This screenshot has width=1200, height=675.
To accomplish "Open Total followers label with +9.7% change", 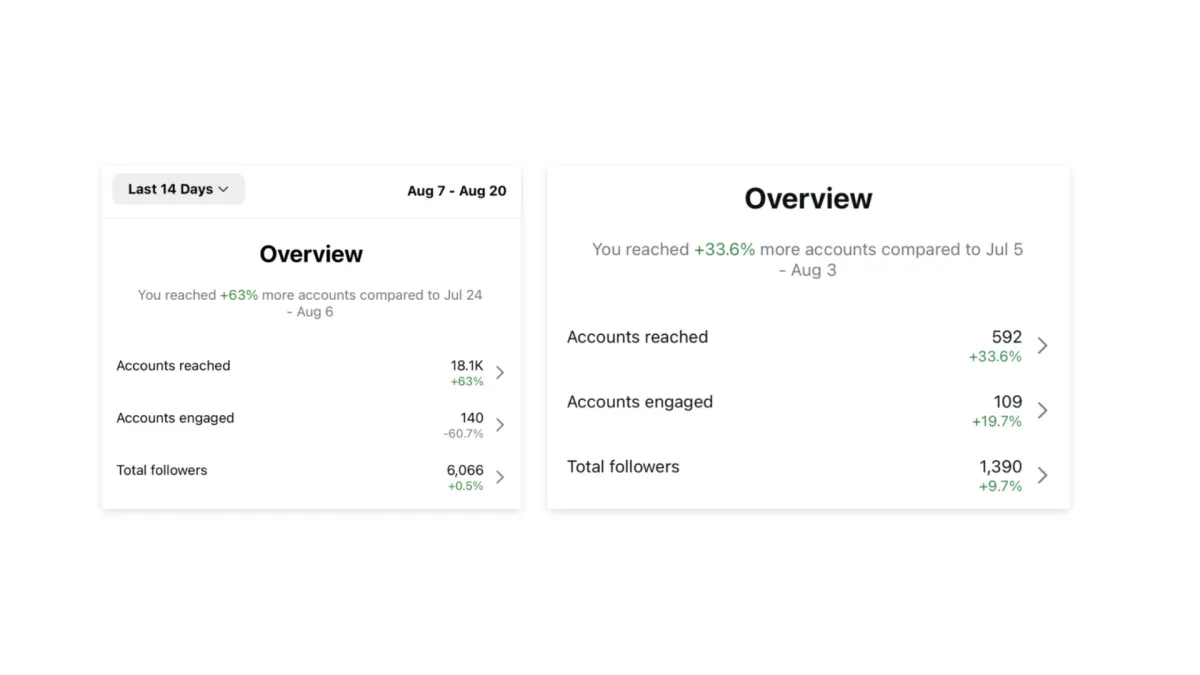I will coord(623,467).
